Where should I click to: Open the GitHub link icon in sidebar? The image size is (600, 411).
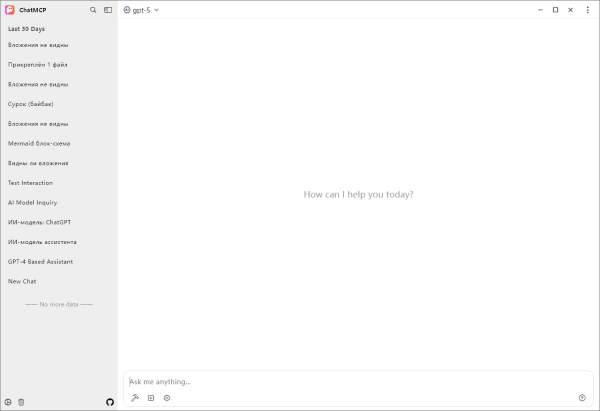pyautogui.click(x=110, y=402)
